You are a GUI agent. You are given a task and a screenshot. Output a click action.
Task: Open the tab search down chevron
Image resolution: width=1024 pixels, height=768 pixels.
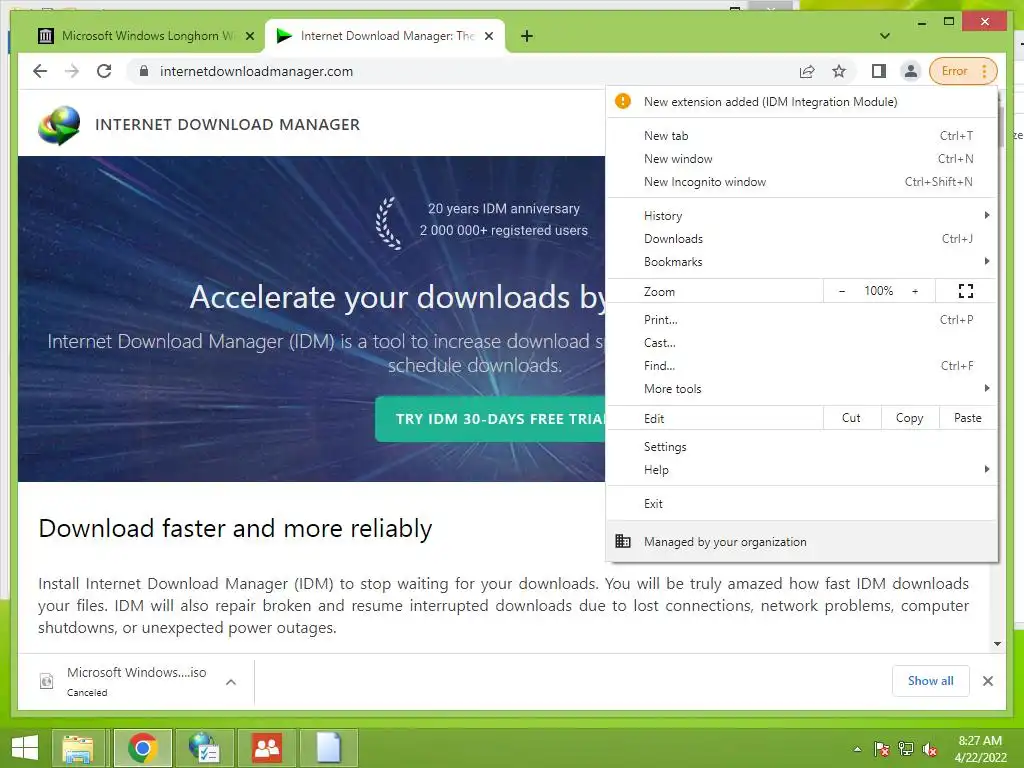click(885, 36)
